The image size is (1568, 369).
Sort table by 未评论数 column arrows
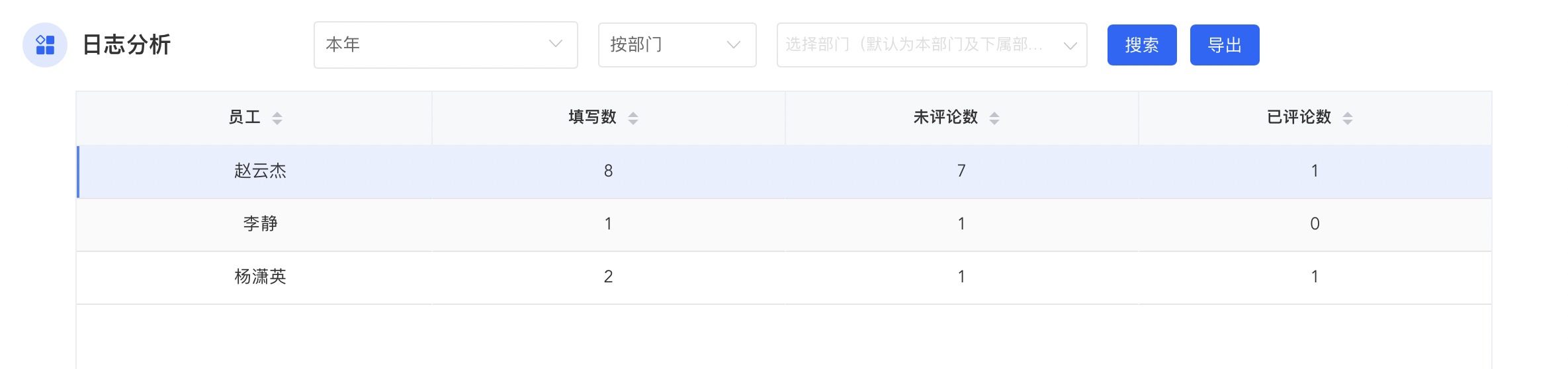pyautogui.click(x=994, y=118)
